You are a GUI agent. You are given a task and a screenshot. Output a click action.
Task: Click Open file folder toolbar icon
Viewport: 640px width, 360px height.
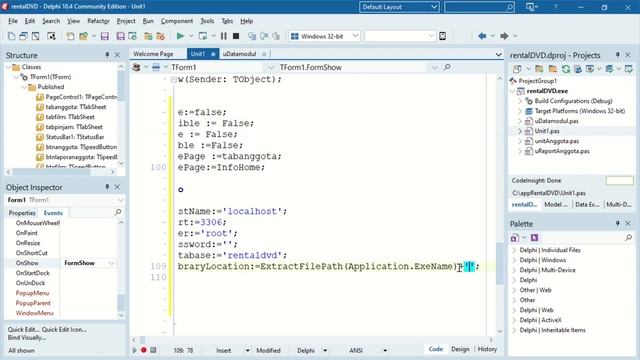[x=83, y=36]
